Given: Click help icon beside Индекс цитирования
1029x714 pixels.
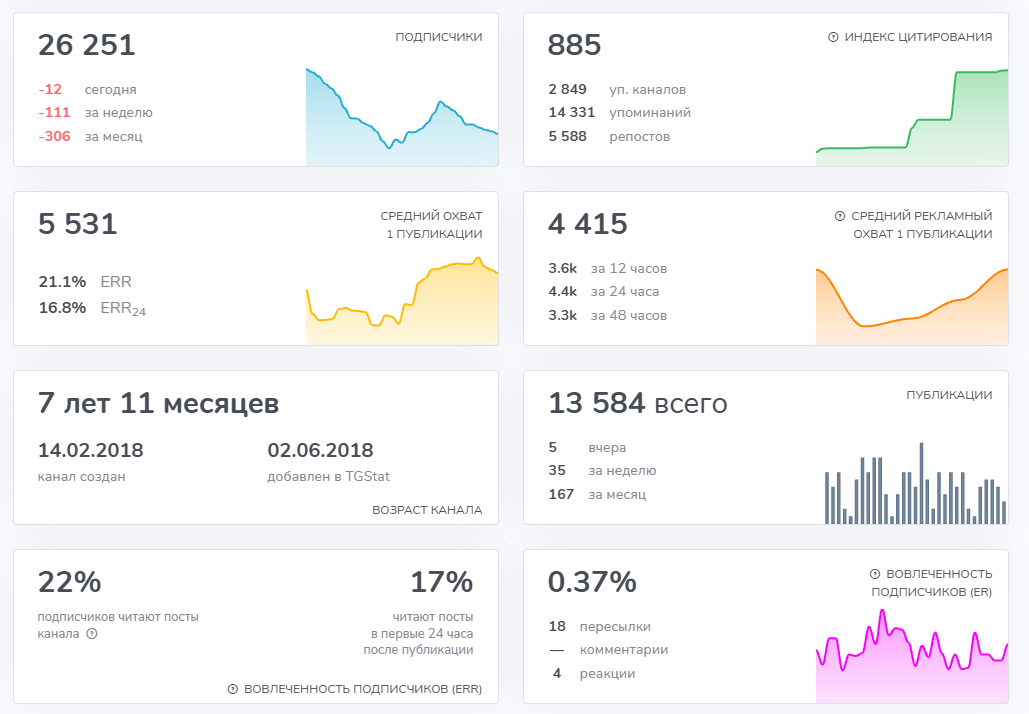Looking at the screenshot, I should (833, 37).
